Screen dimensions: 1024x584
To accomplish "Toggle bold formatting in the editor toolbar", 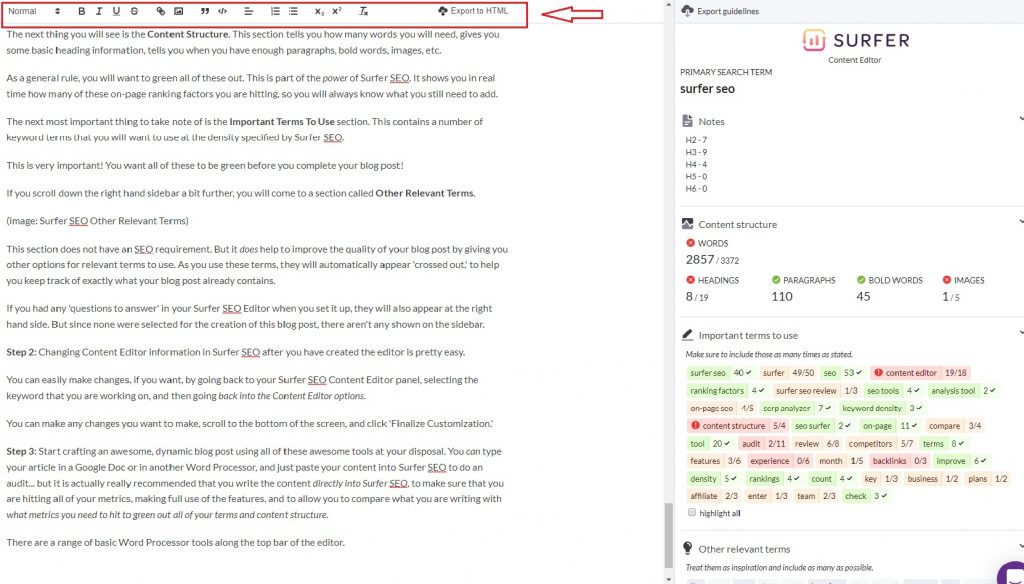I will pos(80,10).
